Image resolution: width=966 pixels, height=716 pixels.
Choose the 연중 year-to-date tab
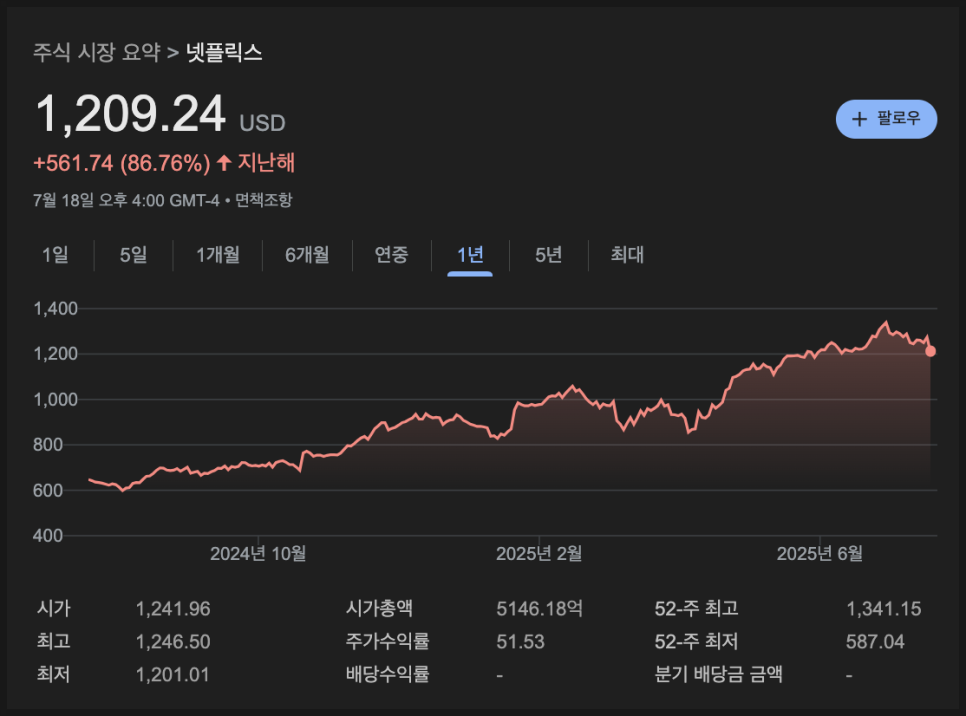pyautogui.click(x=391, y=254)
